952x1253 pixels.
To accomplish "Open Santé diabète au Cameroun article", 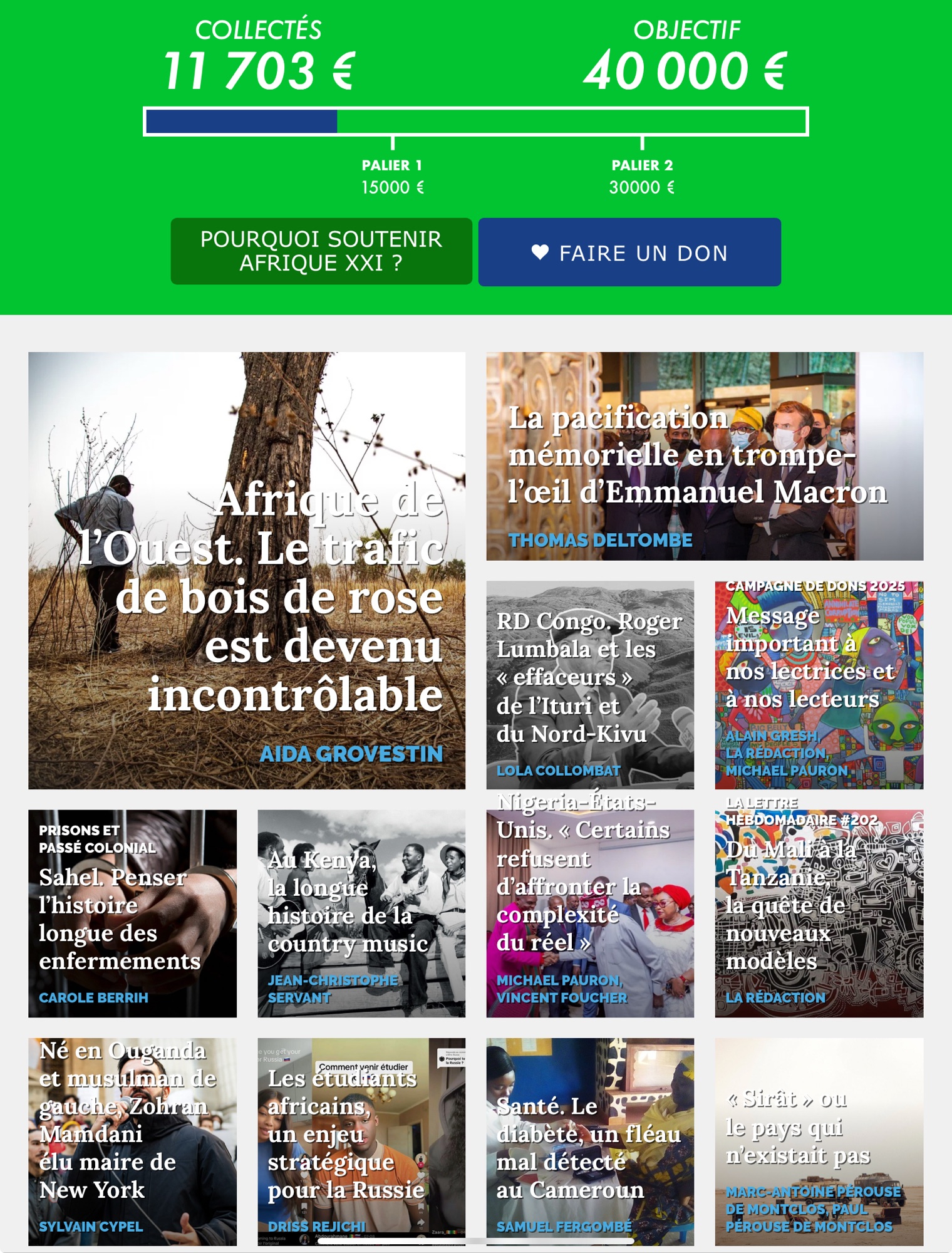I will pyautogui.click(x=590, y=1141).
